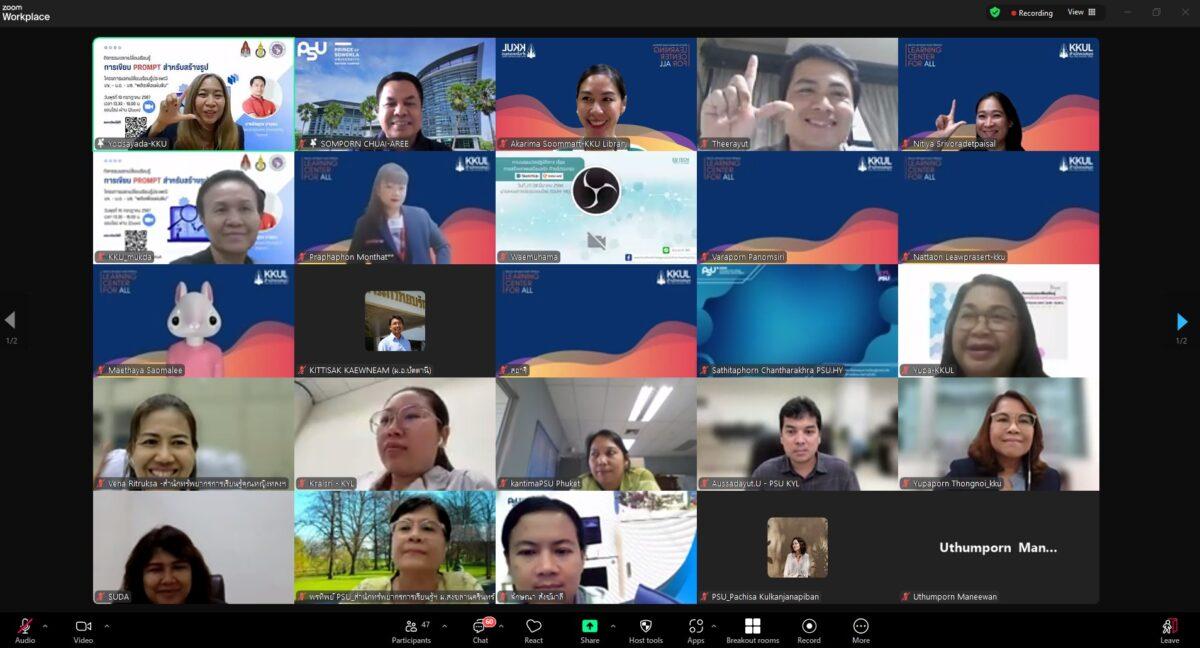Unmute microphone with the Audio button
The height and width of the screenshot is (648, 1200).
(25, 629)
